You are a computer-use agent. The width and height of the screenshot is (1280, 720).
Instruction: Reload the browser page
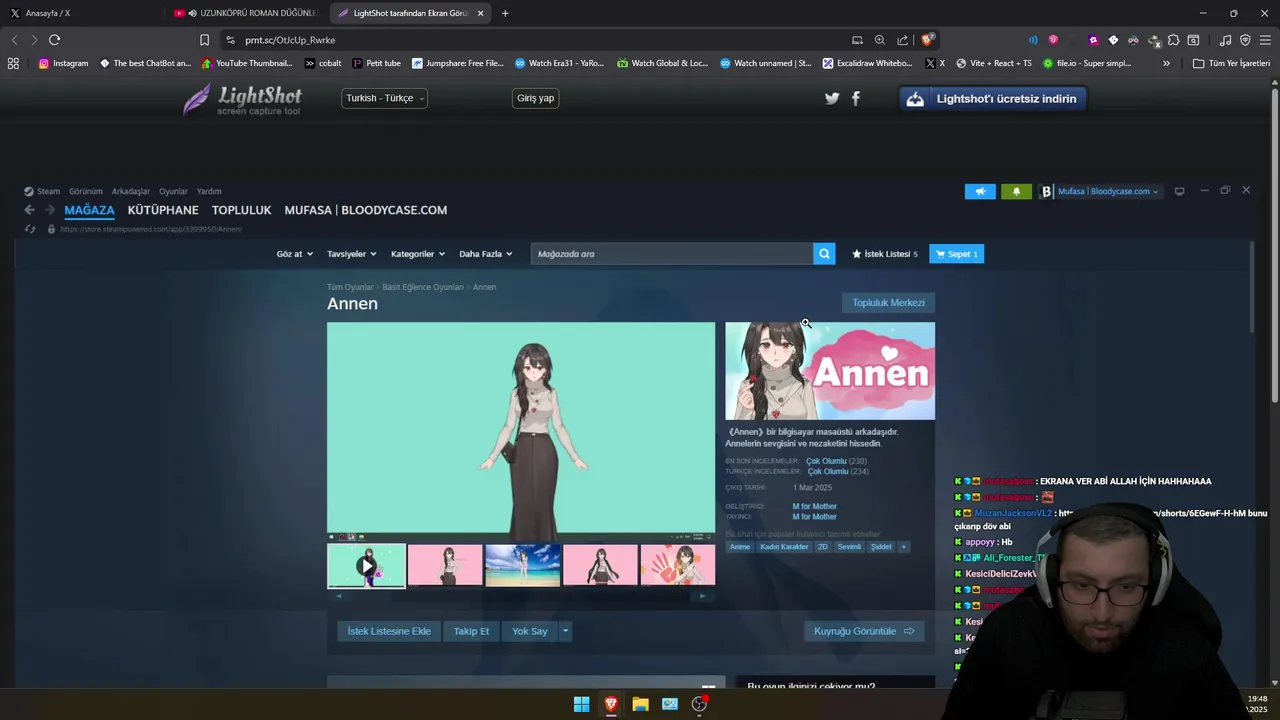pyautogui.click(x=54, y=40)
